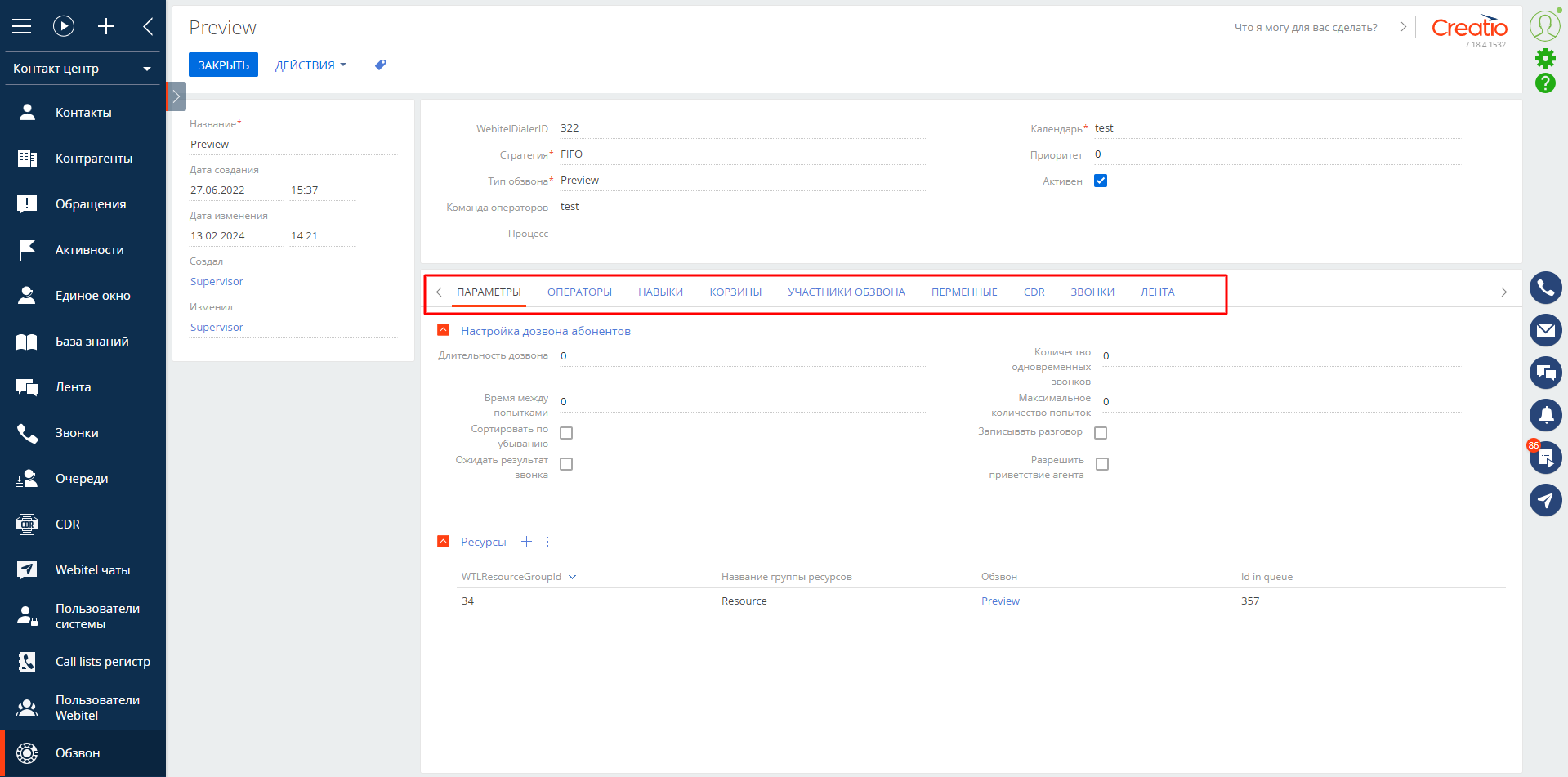Open Supervisor link under Создал
1568x777 pixels.
tap(217, 282)
